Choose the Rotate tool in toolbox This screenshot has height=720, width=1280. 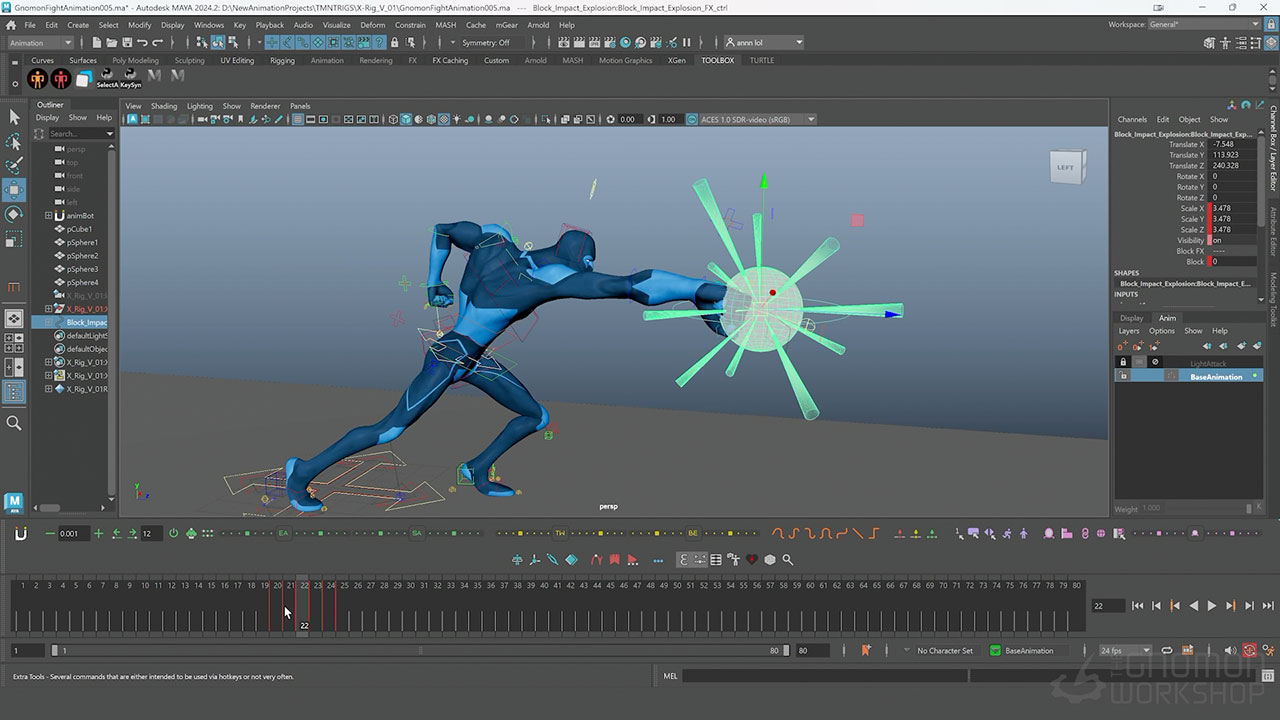click(14, 214)
